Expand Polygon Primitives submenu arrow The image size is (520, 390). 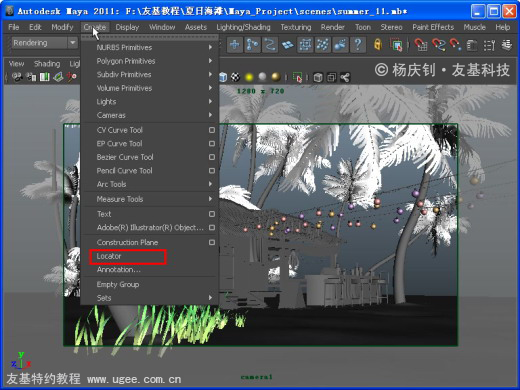pyautogui.click(x=210, y=61)
